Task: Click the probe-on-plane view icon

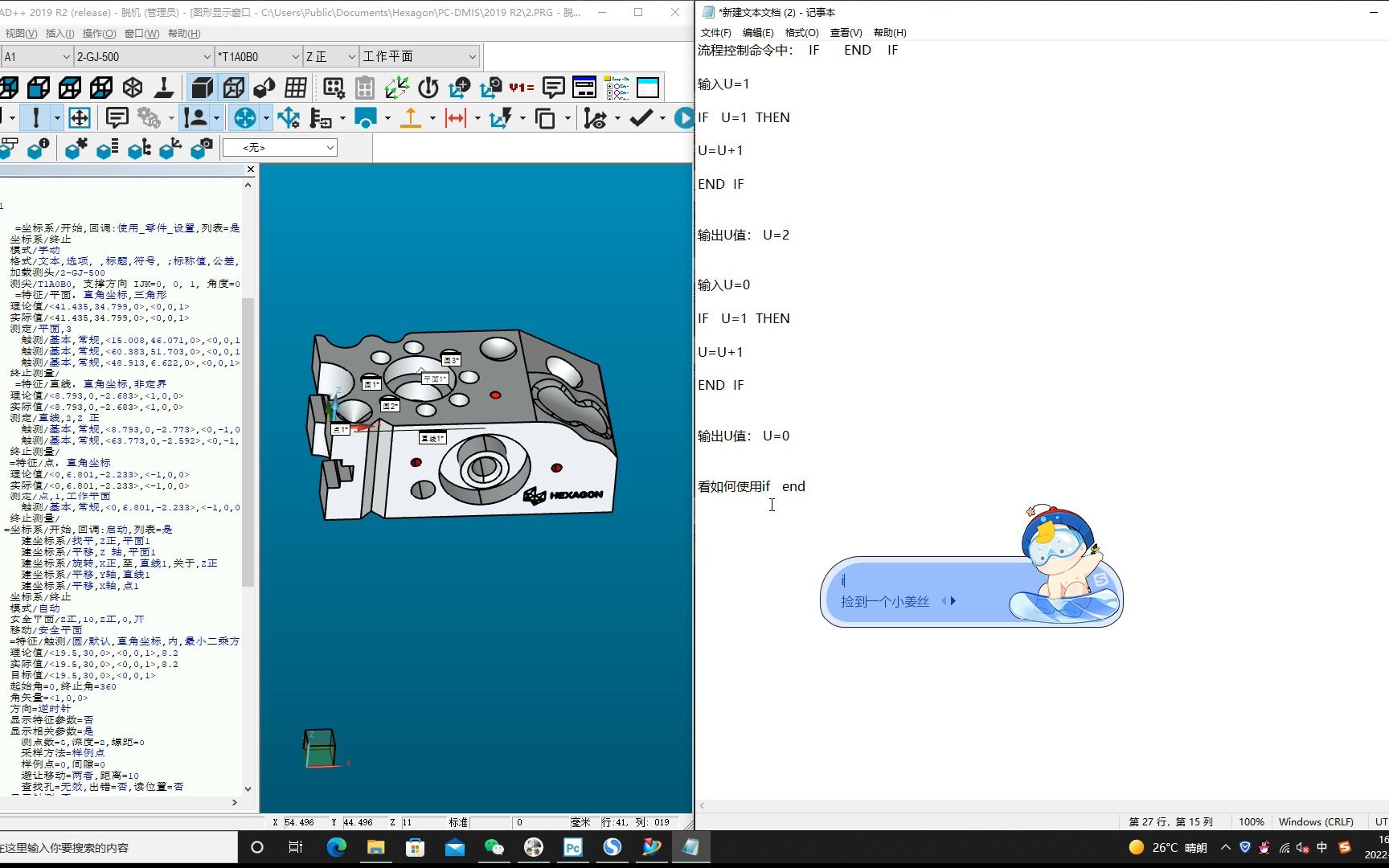Action: pyautogui.click(x=164, y=87)
